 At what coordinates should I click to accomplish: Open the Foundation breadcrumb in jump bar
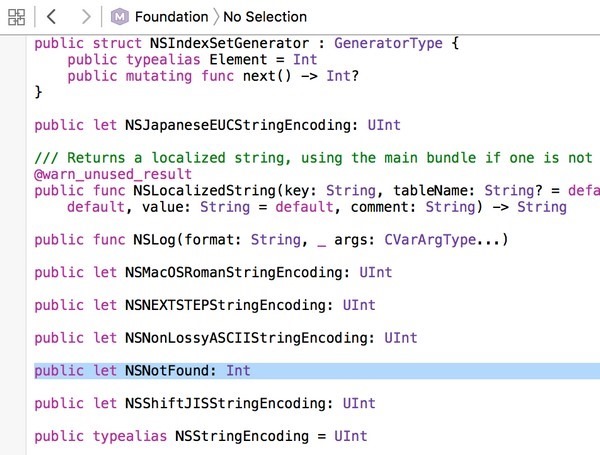coord(171,16)
